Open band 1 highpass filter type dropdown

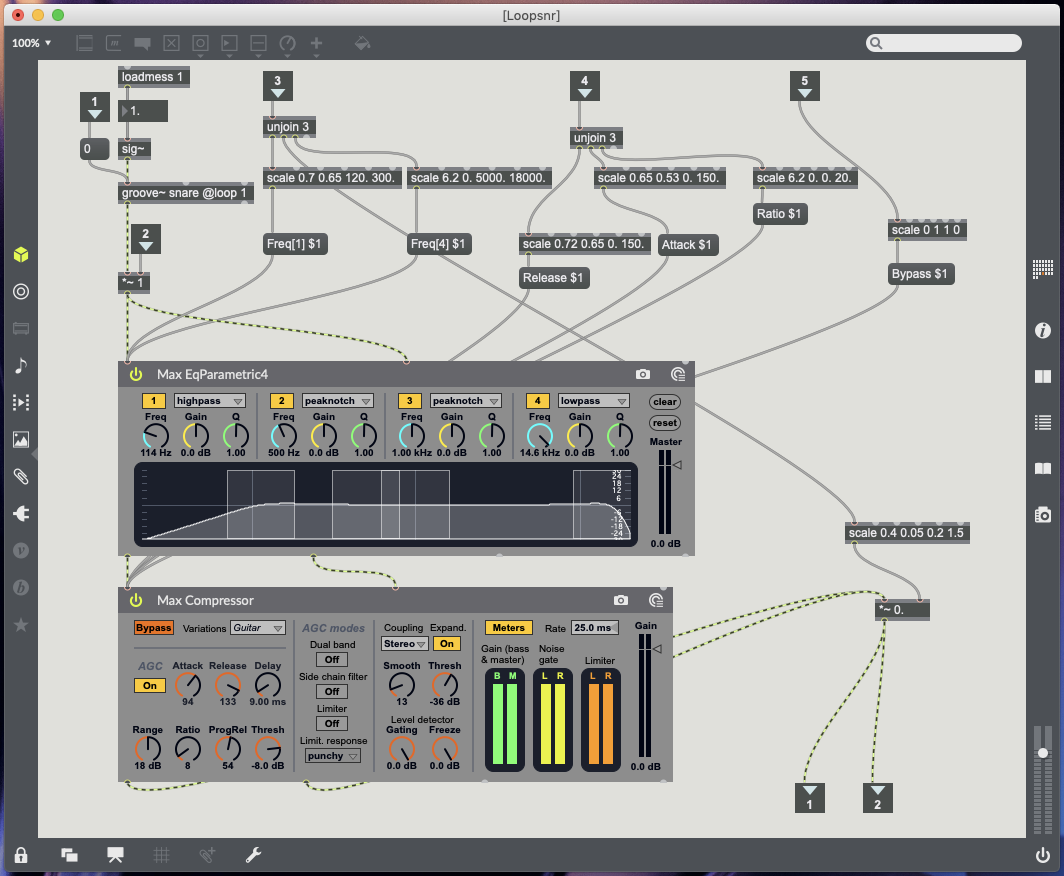210,401
